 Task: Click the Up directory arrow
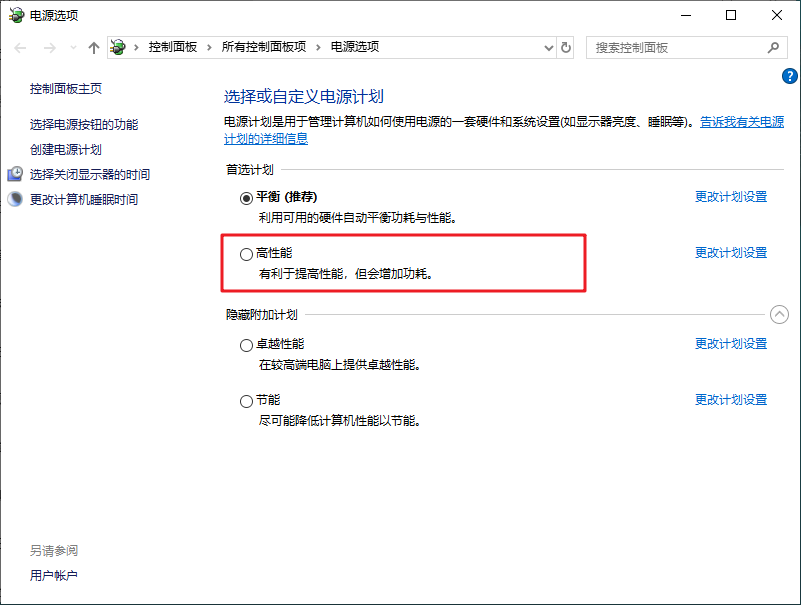coord(94,48)
